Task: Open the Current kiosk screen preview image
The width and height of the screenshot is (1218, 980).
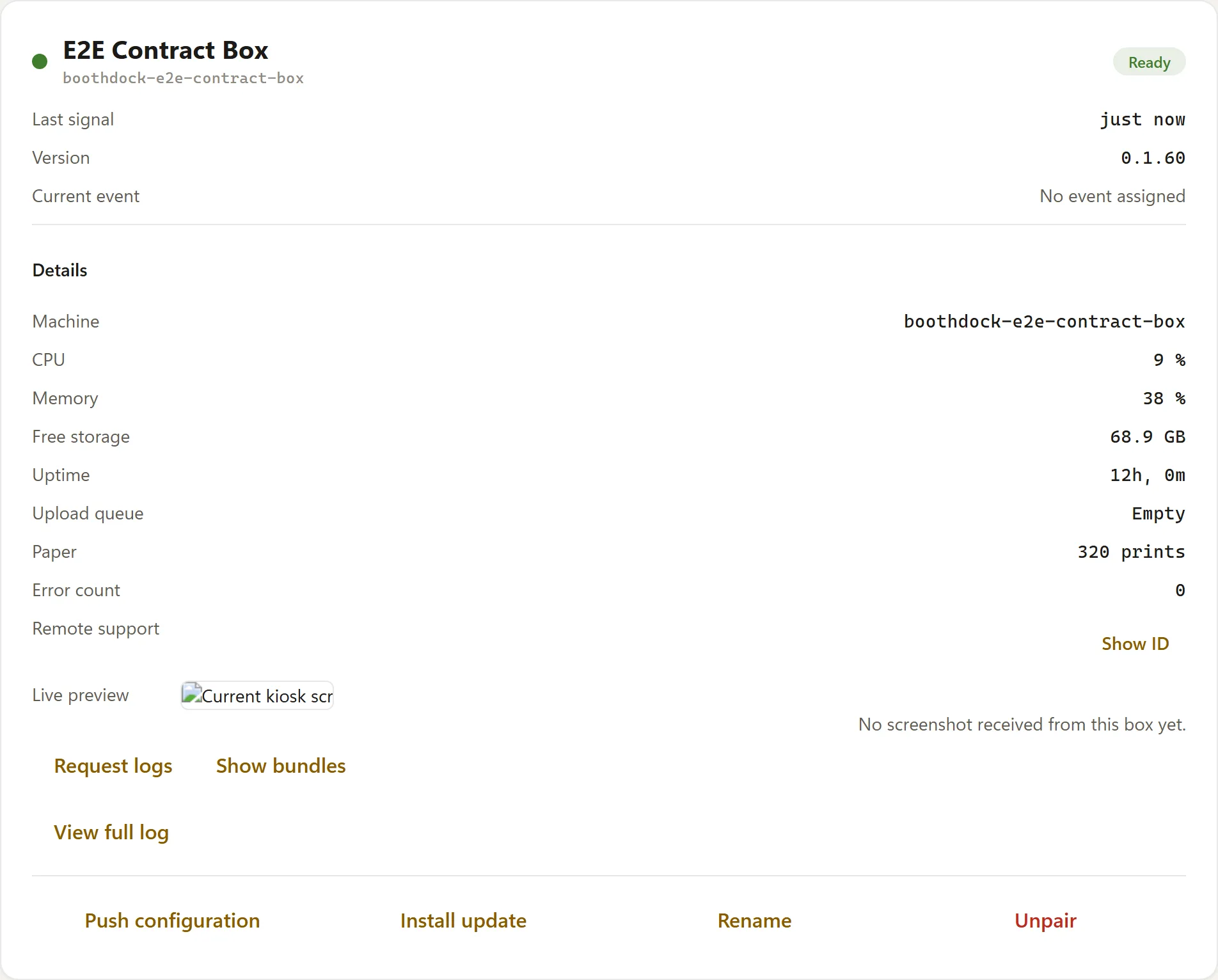Action: coord(257,695)
